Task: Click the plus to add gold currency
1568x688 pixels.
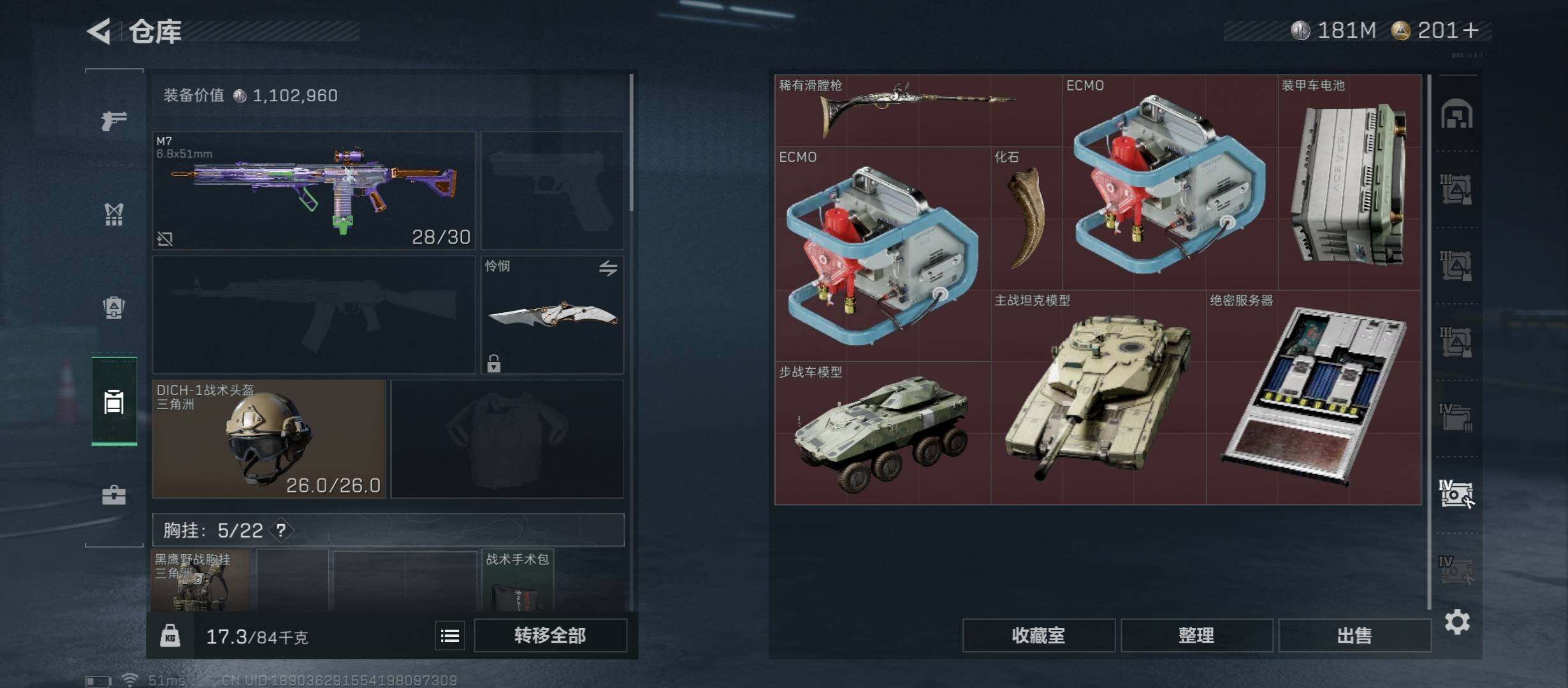Action: click(1471, 30)
